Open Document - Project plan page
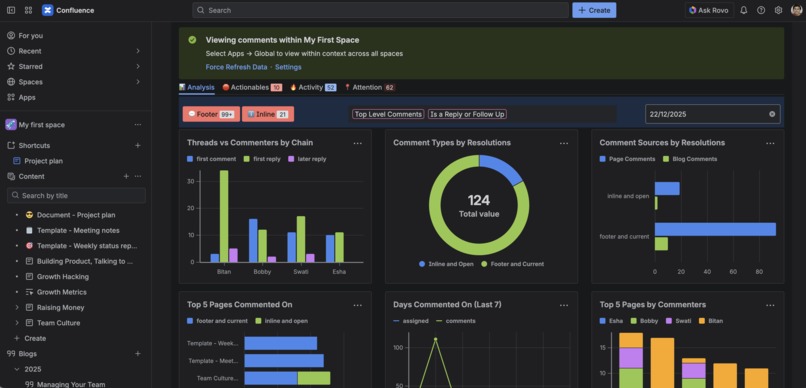The height and width of the screenshot is (388, 806). click(x=76, y=215)
